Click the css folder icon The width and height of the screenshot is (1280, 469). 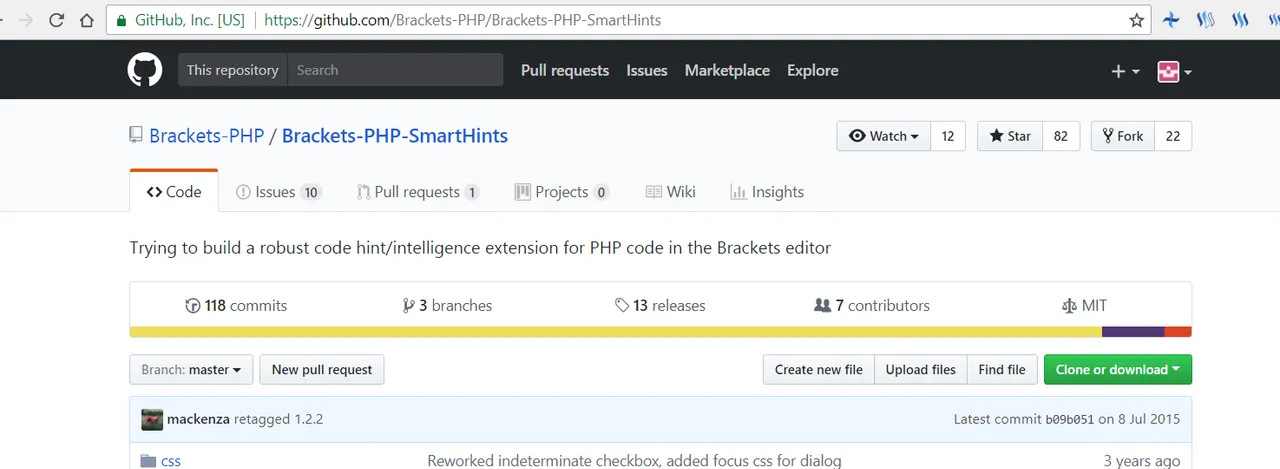(x=149, y=461)
